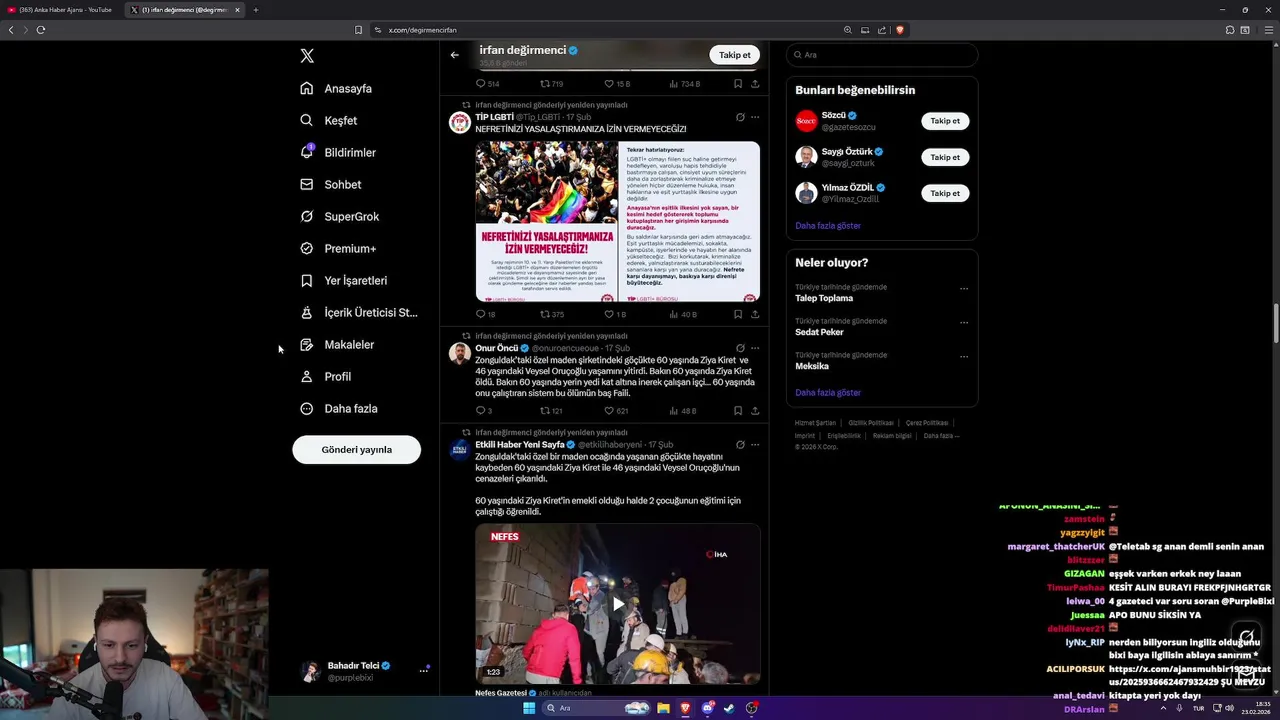This screenshot has width=1280, height=720.
Task: Click Grok icon on Onur Öncü post
Action: click(x=740, y=348)
